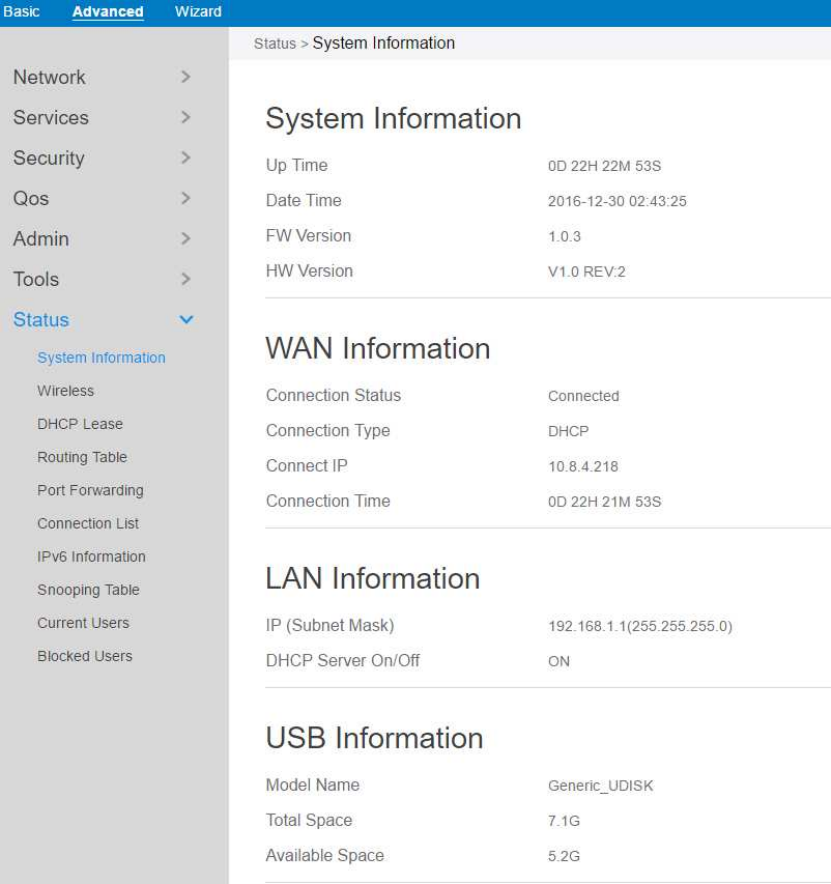831x884 pixels.
Task: Show the Routing Table
Action: coord(82,457)
